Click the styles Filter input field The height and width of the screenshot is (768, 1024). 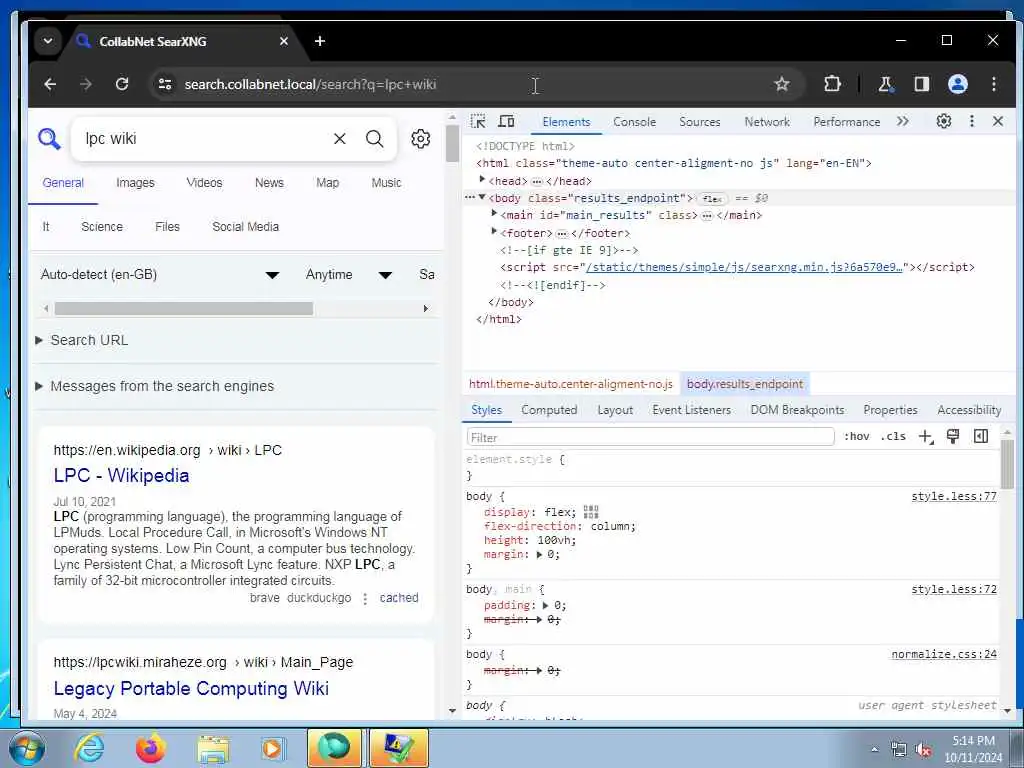tap(650, 437)
